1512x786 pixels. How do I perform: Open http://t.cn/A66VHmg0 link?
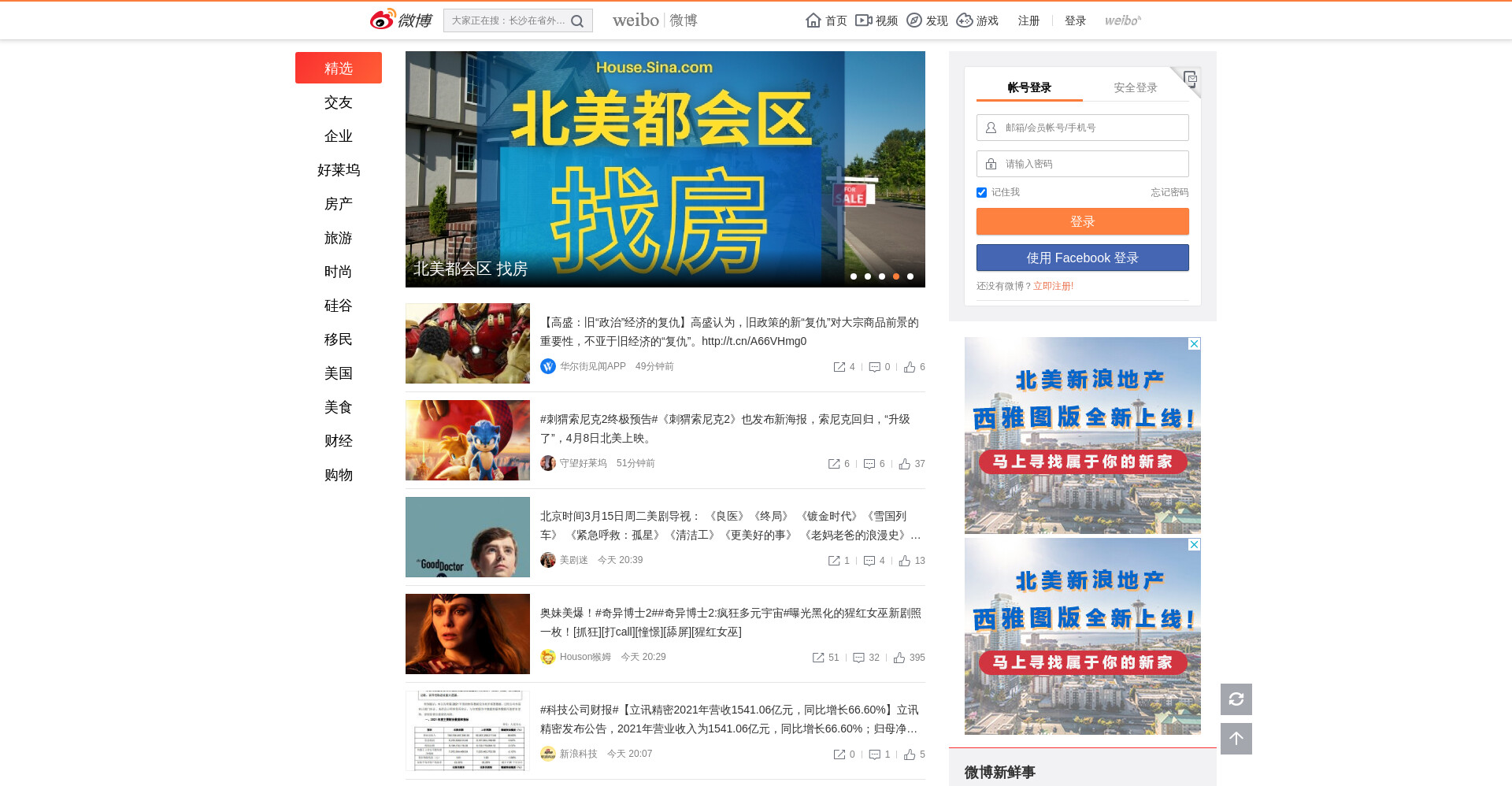754,341
